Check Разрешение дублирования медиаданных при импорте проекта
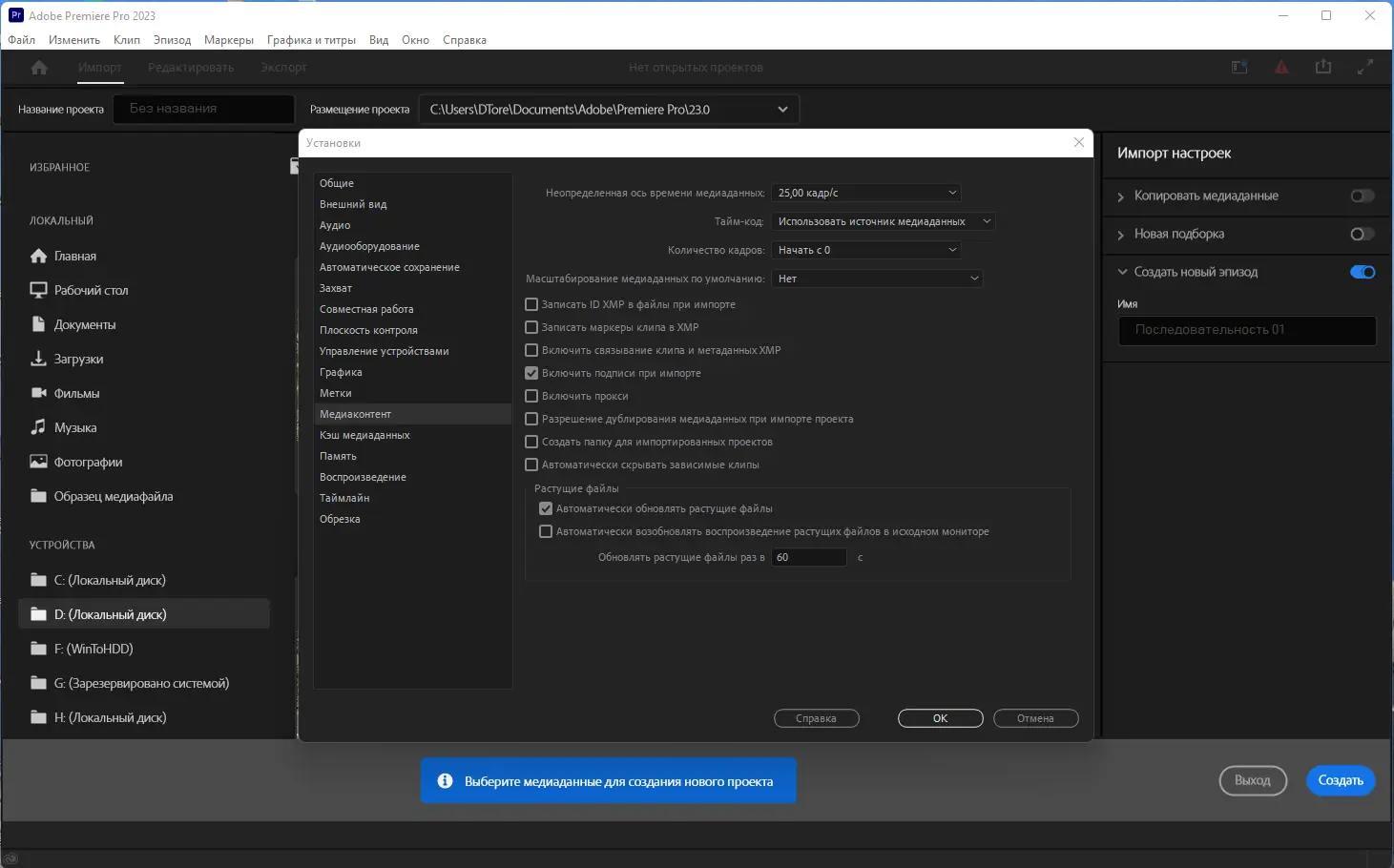1394x868 pixels. pyautogui.click(x=531, y=419)
